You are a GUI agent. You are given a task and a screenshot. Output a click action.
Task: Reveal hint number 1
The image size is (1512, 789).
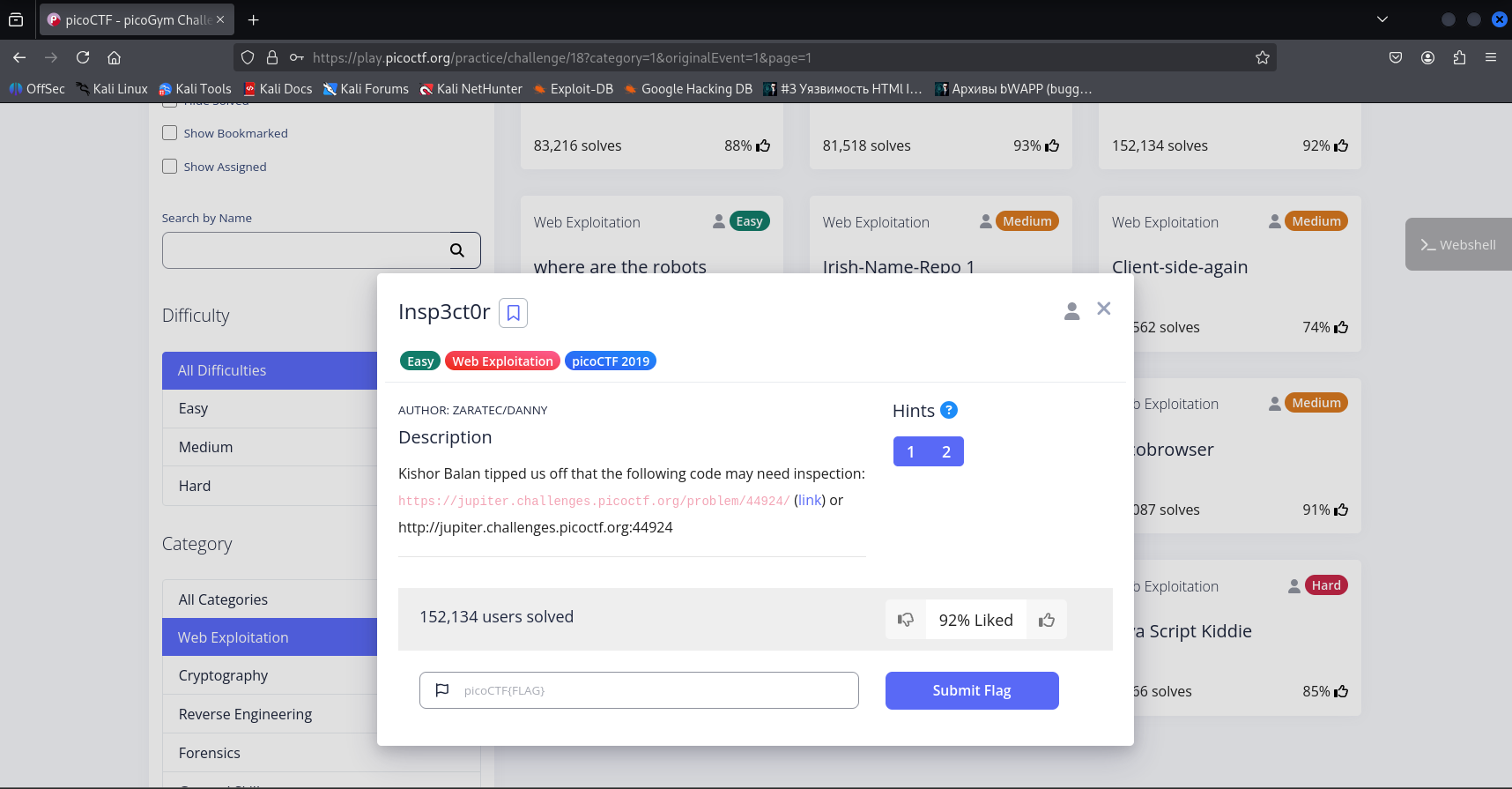pyautogui.click(x=910, y=451)
